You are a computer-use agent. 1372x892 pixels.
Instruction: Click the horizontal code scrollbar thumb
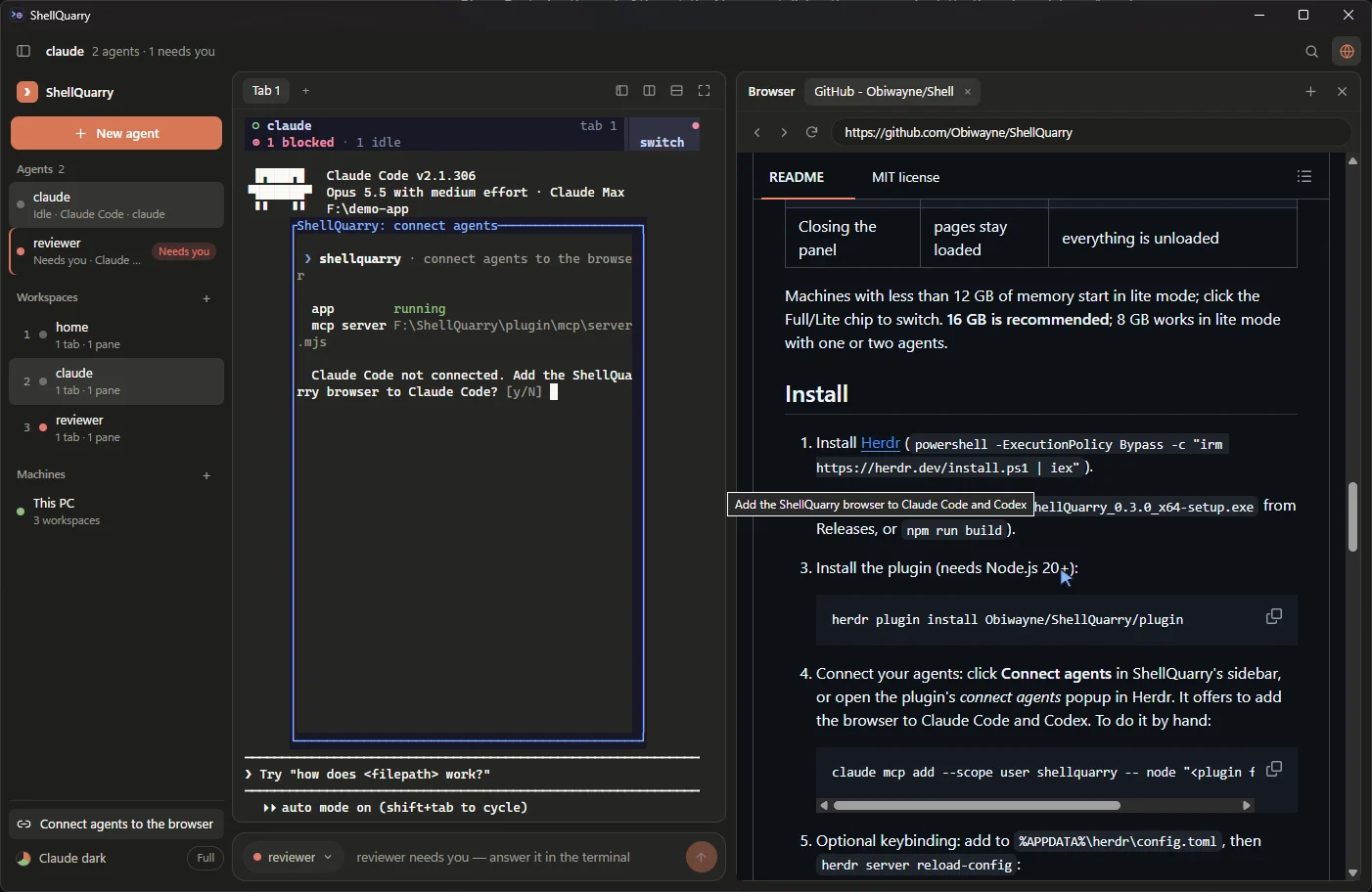point(977,805)
